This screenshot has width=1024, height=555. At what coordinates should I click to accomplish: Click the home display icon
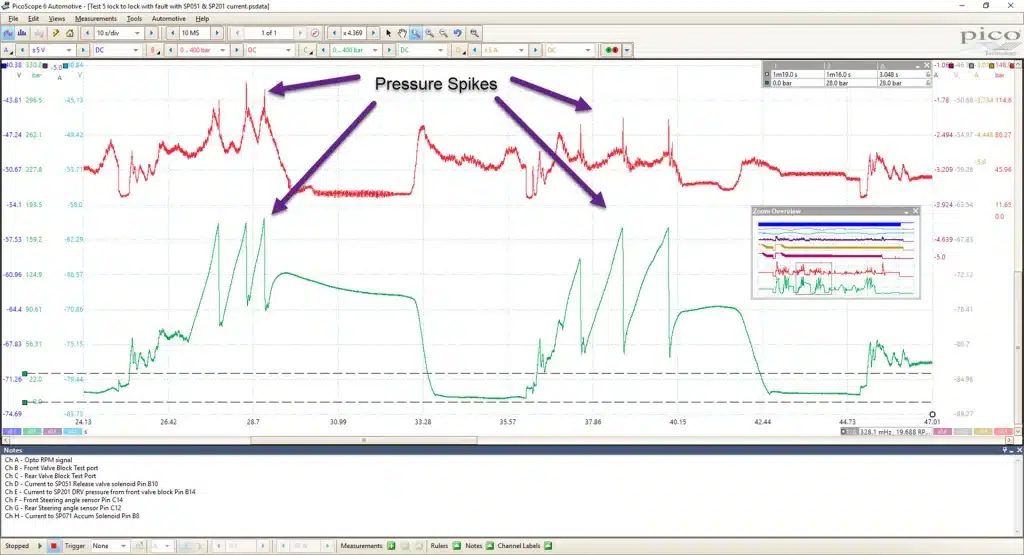coord(69,33)
